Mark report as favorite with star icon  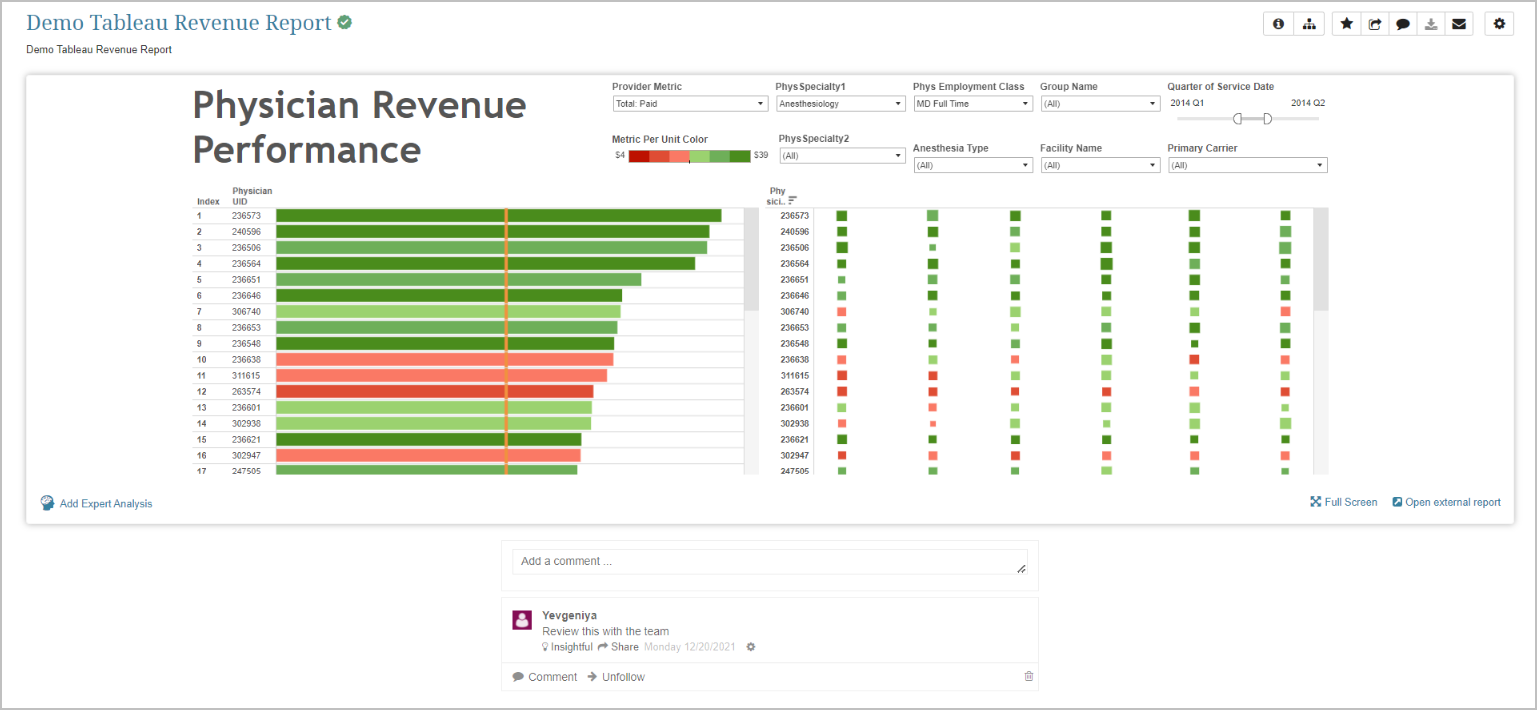click(x=1347, y=25)
